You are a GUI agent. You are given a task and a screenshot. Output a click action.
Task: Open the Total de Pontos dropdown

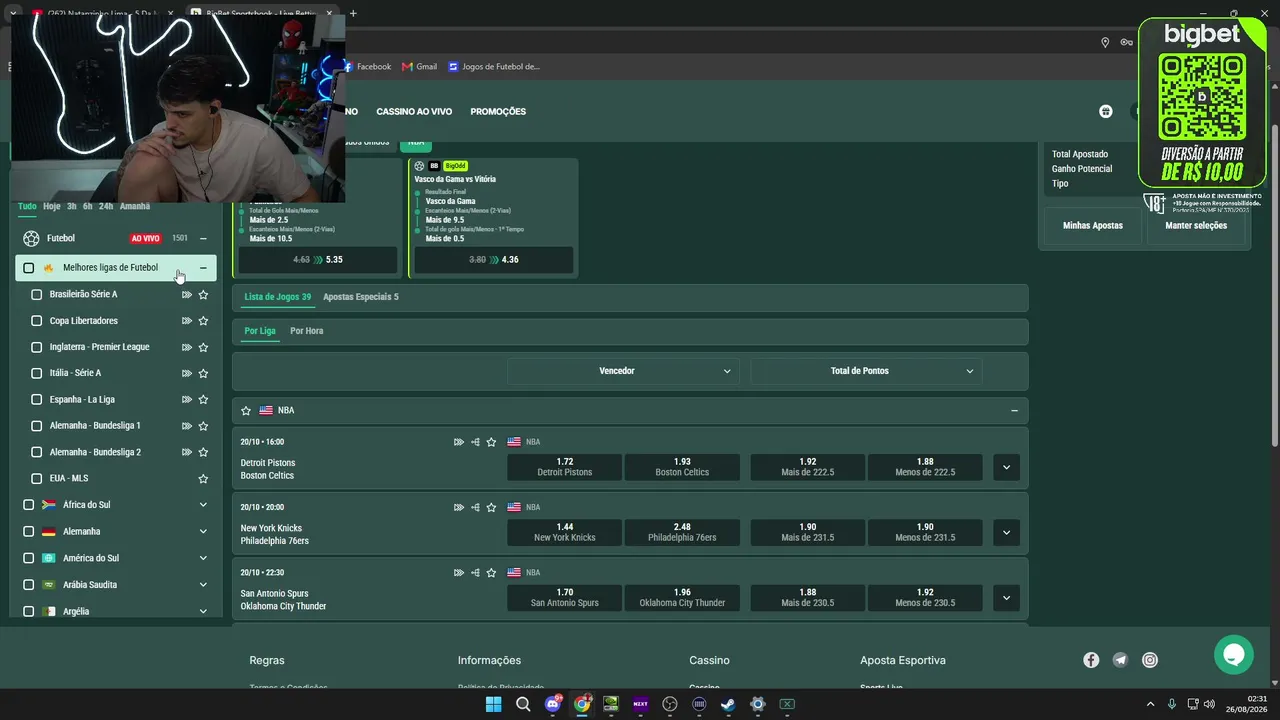866,371
